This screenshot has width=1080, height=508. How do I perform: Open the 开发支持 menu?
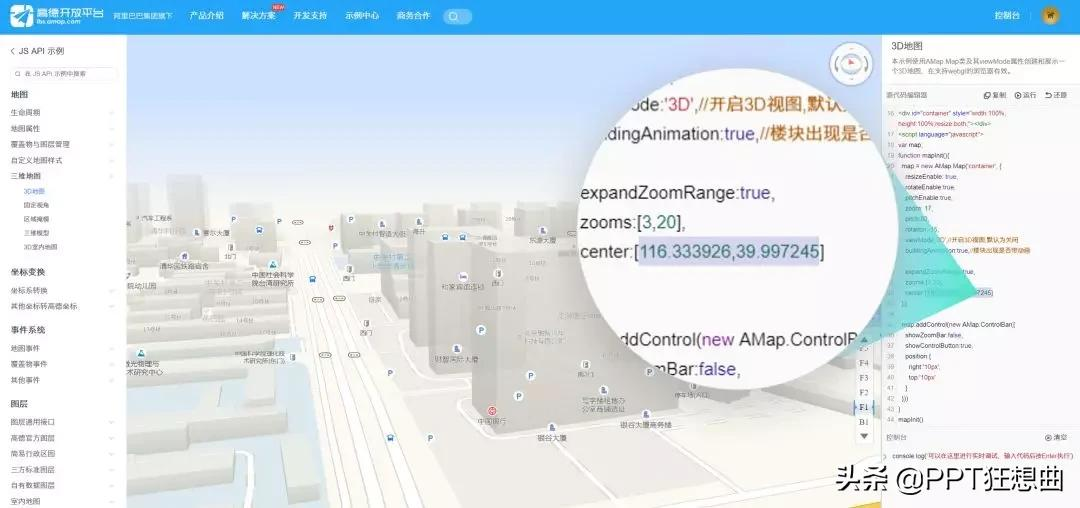[310, 15]
